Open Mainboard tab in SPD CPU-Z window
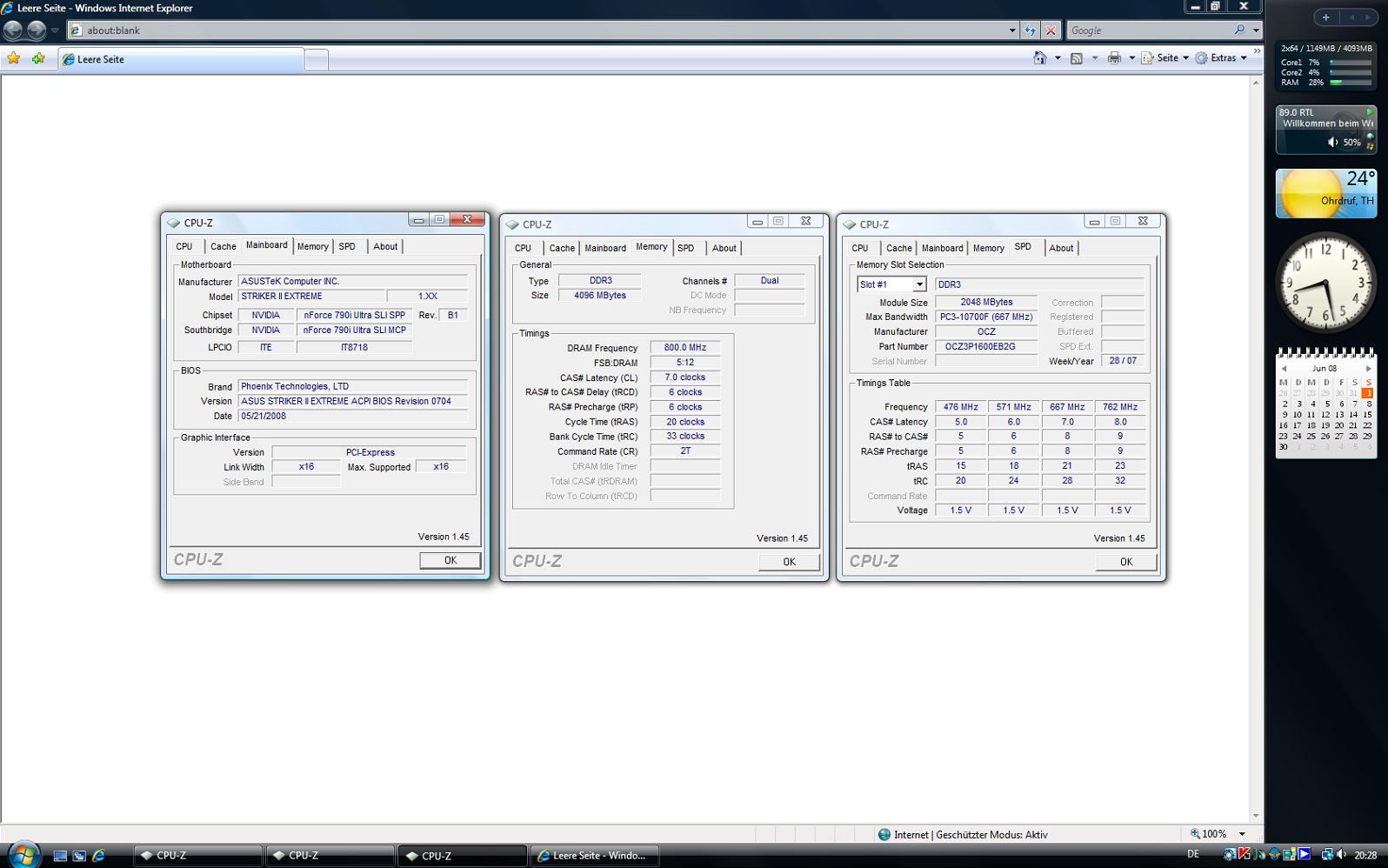The image size is (1388, 868). point(942,248)
